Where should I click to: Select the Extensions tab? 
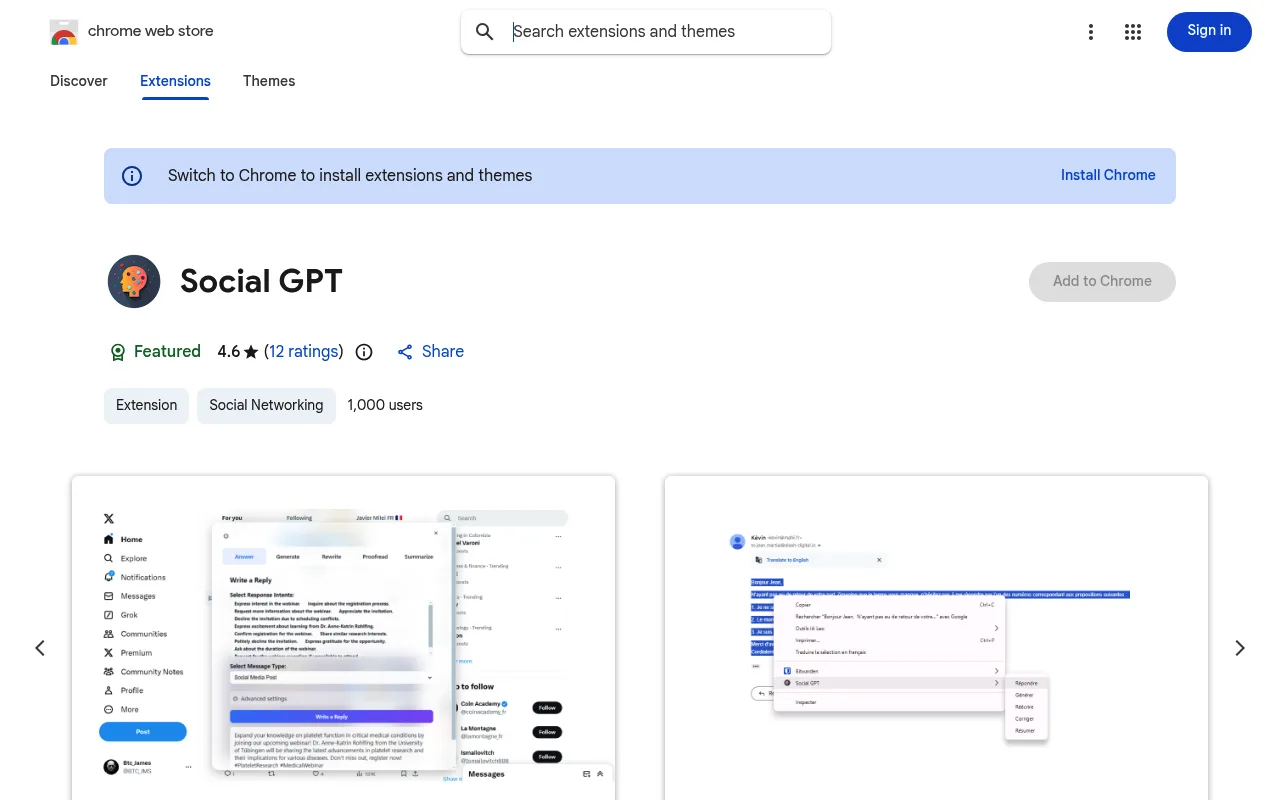pyautogui.click(x=175, y=81)
